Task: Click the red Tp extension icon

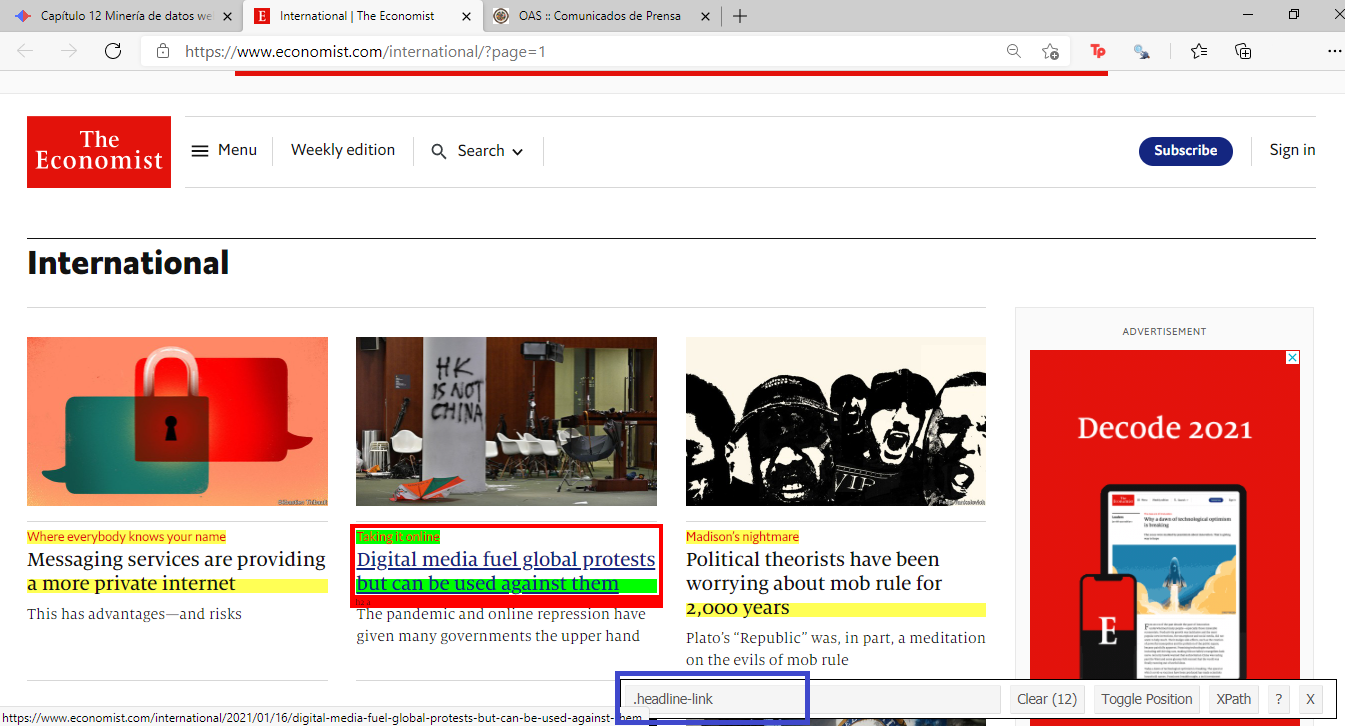Action: [1098, 51]
